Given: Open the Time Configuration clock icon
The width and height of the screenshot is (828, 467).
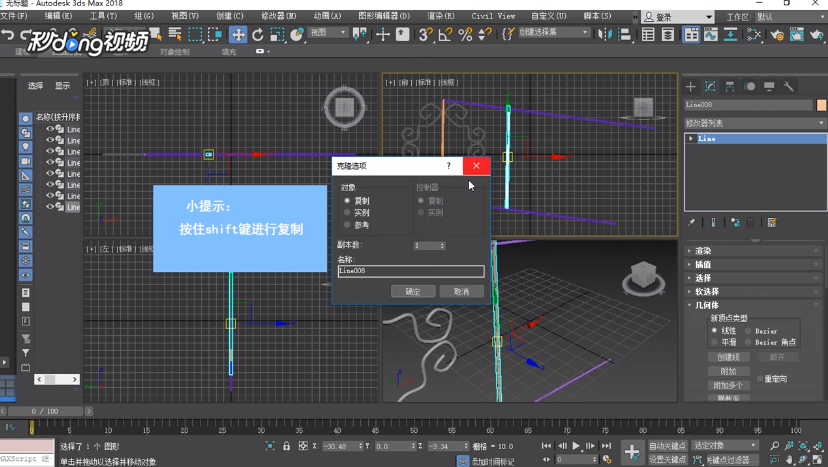Looking at the screenshot, I should pyautogui.click(x=607, y=460).
